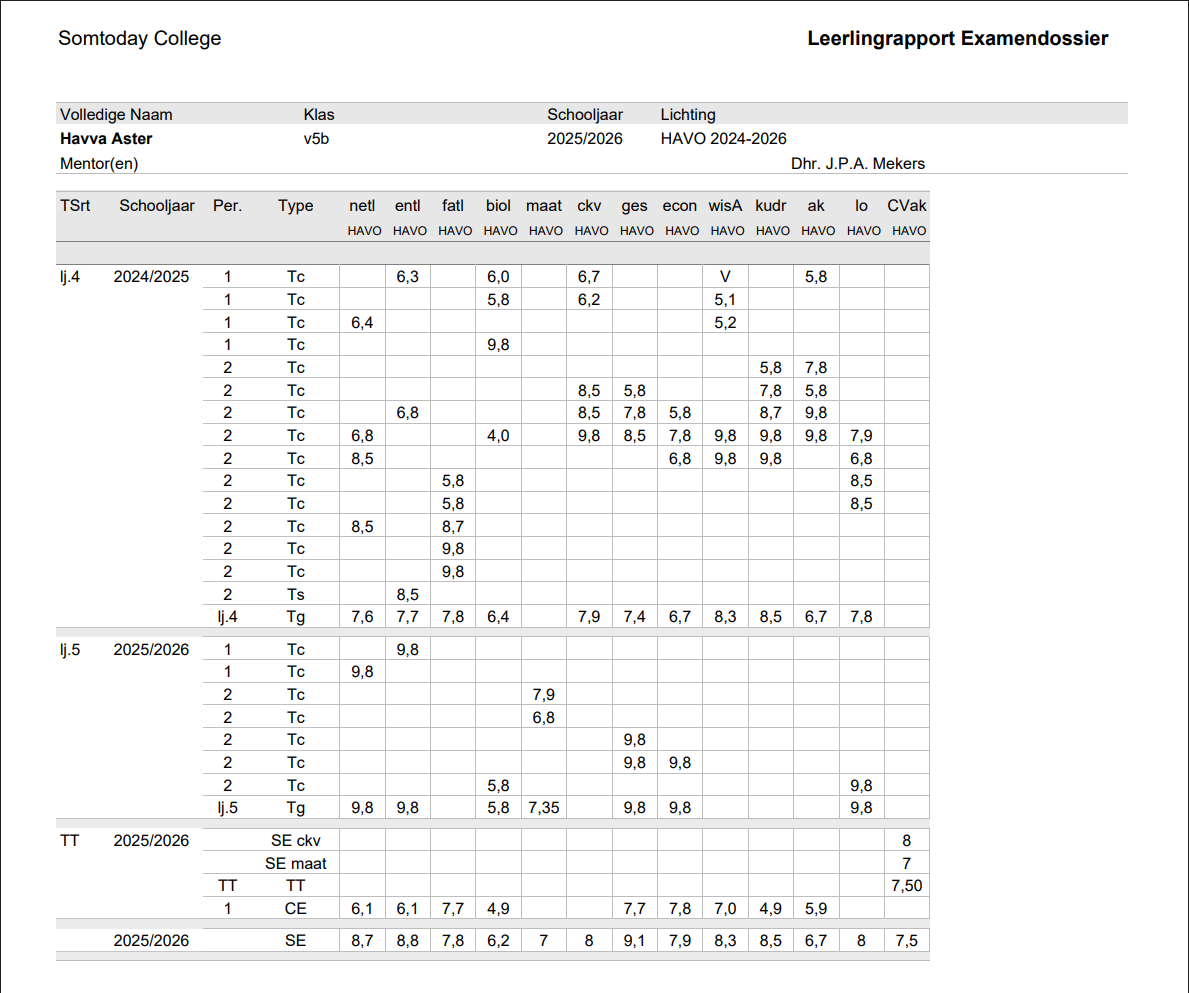Select the CE row label
Viewport: 1189px width, 993px height.
tap(295, 908)
